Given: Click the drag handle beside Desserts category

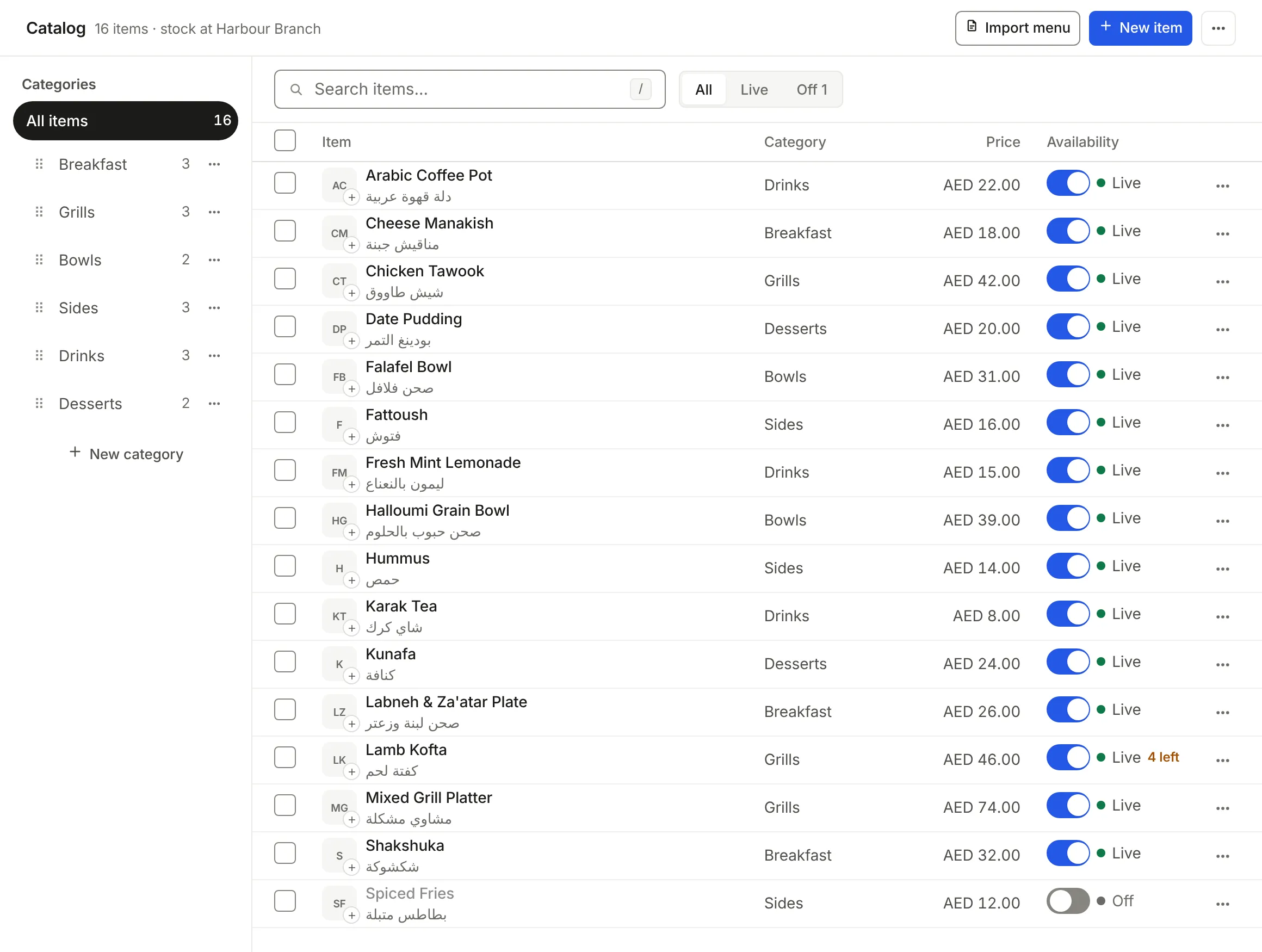Looking at the screenshot, I should tap(39, 404).
